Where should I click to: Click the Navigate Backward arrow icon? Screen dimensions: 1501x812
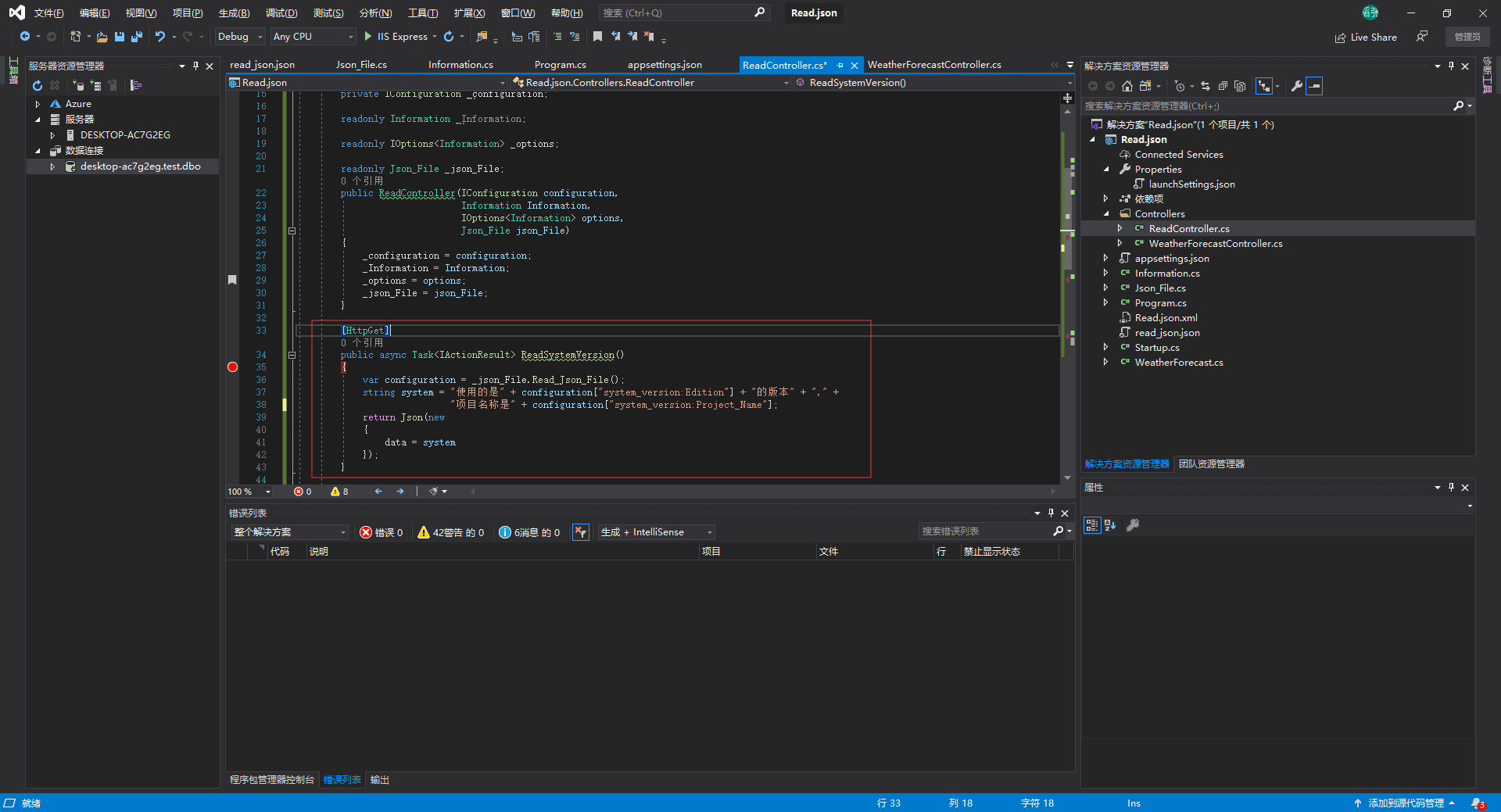(x=25, y=37)
